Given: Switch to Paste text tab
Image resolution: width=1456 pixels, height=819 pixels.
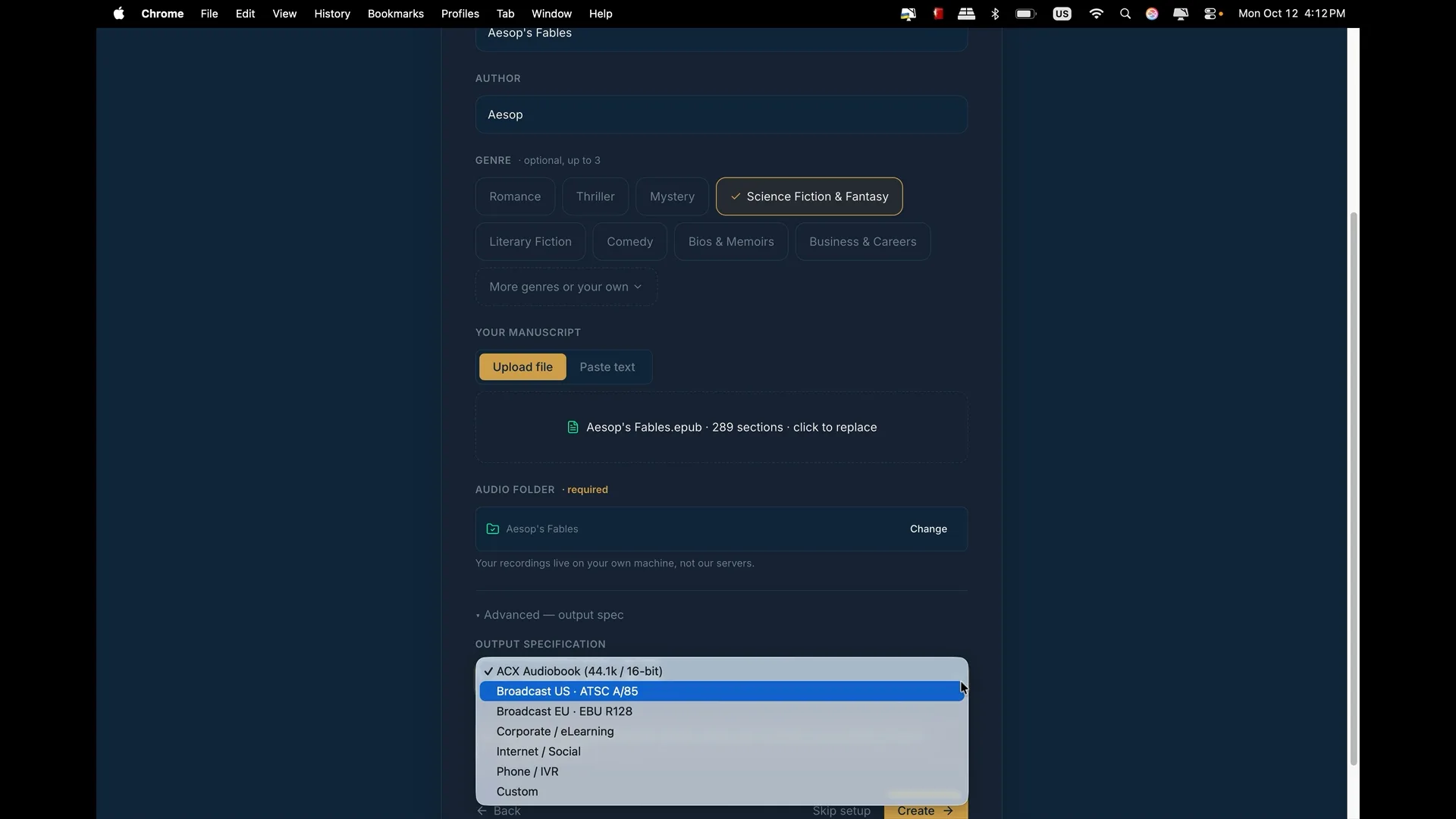Looking at the screenshot, I should pos(607,367).
